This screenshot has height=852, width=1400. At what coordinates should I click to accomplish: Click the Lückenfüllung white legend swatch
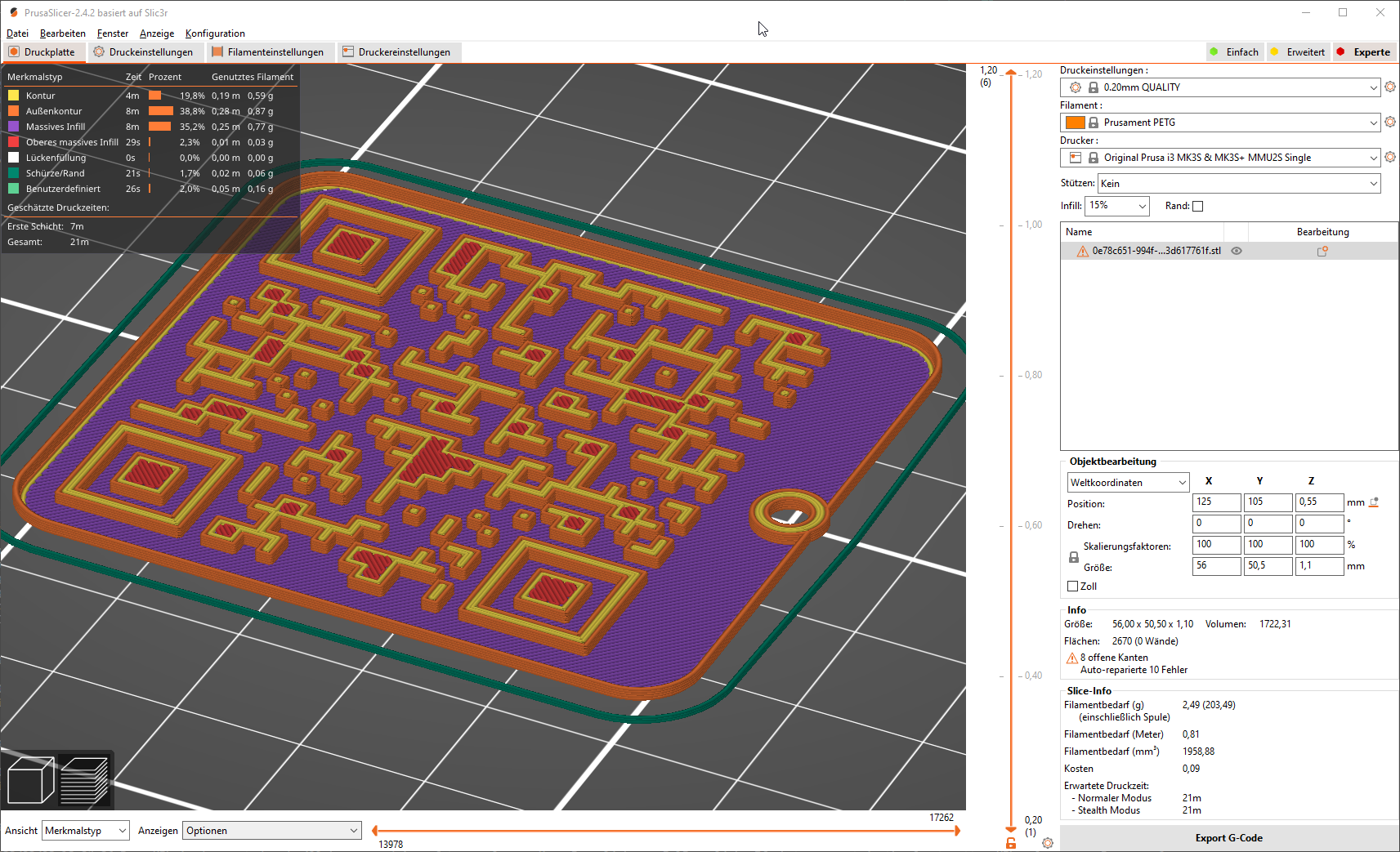pos(13,158)
